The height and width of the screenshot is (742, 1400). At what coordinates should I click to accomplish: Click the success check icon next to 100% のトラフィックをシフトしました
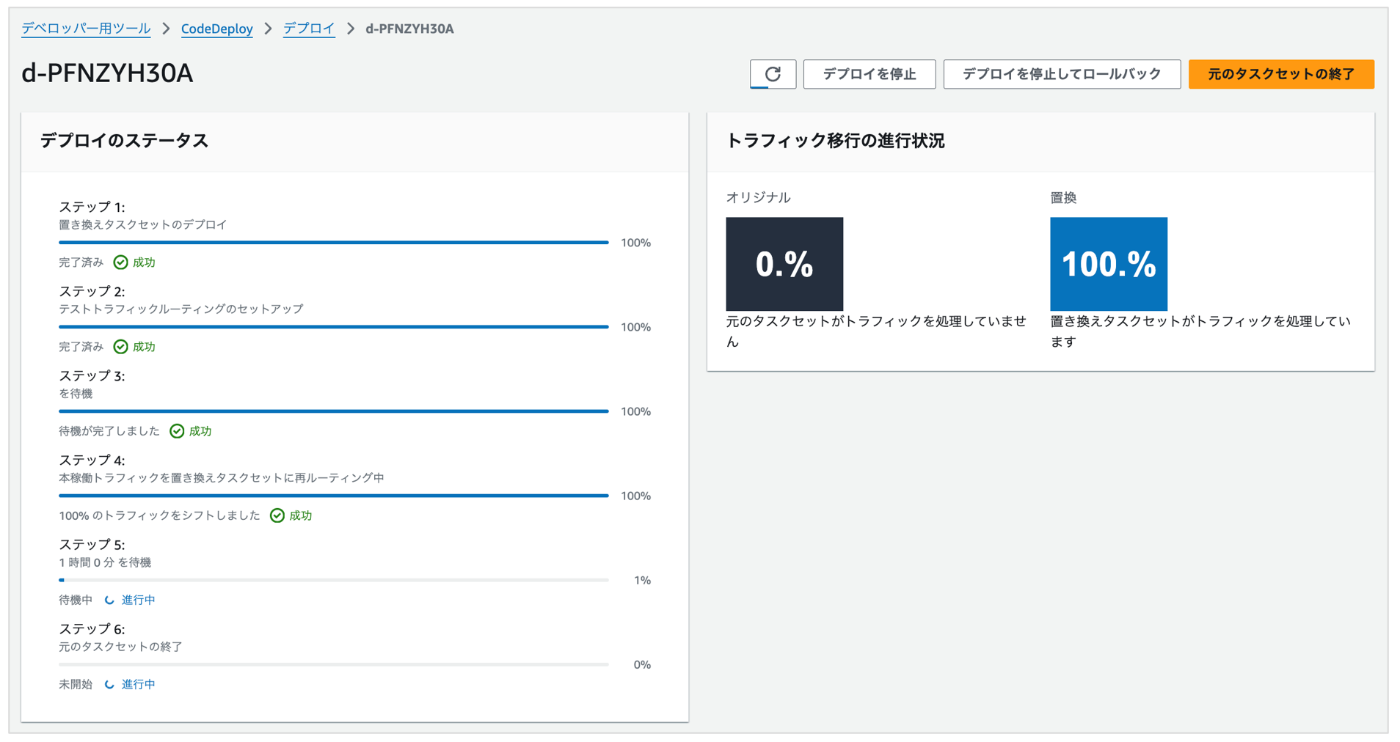point(278,516)
